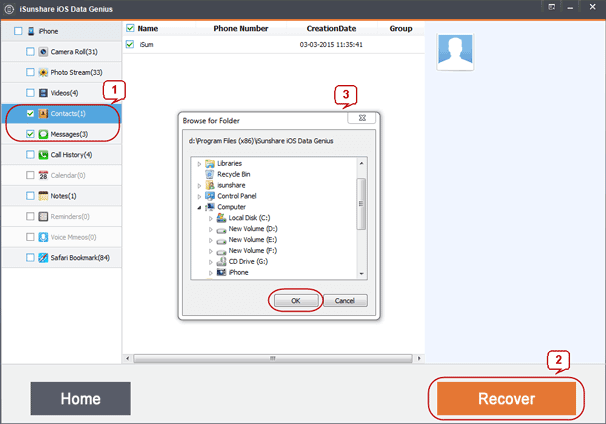Click the Reminders list icon

(x=43, y=216)
